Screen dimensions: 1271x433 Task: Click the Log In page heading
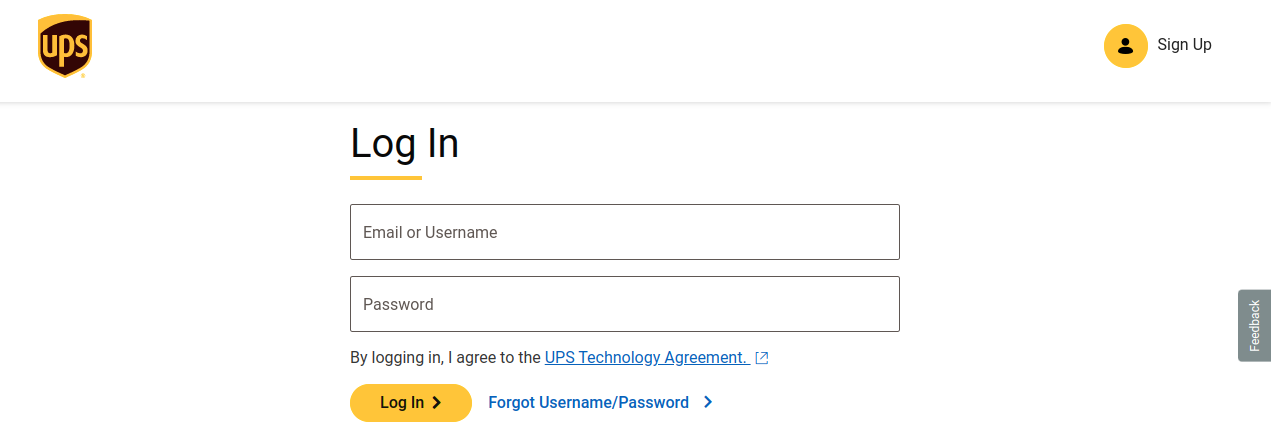coord(404,144)
